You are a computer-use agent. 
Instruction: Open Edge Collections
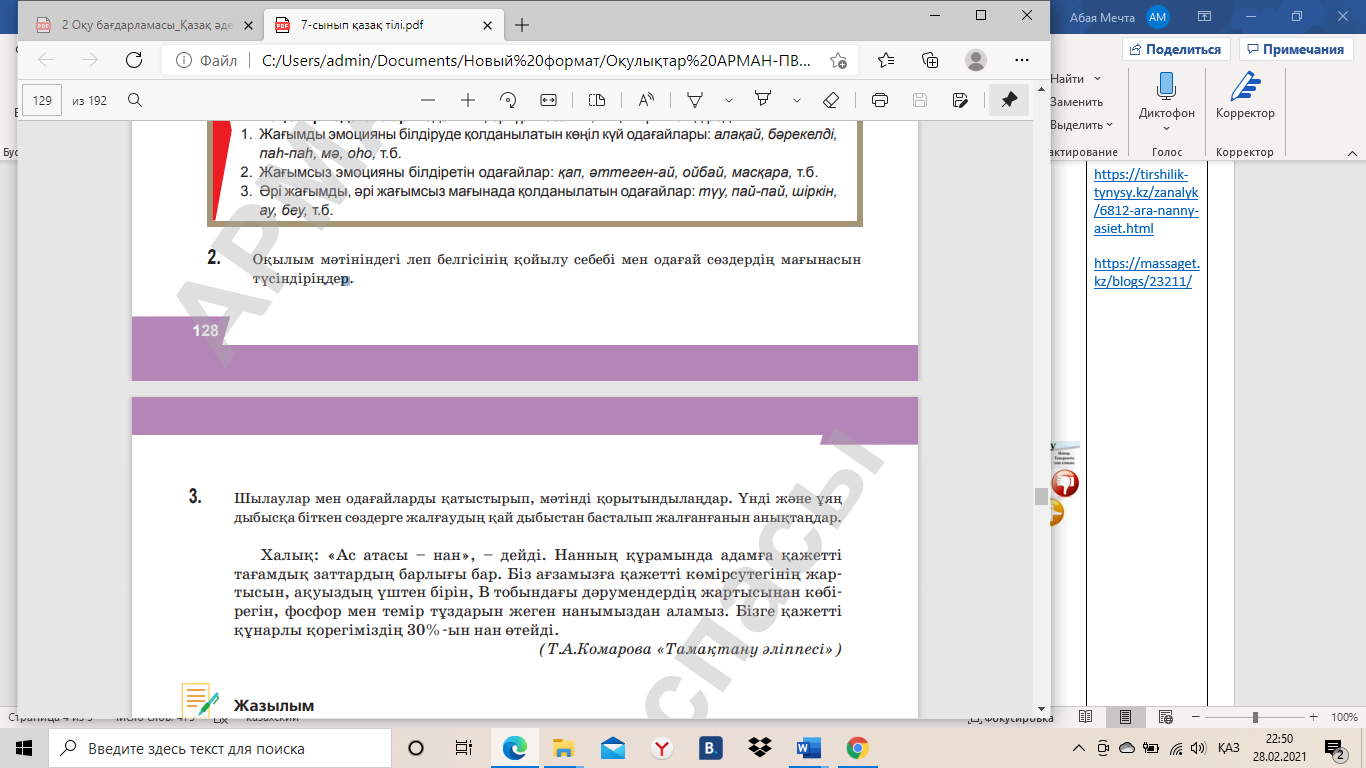(x=930, y=60)
